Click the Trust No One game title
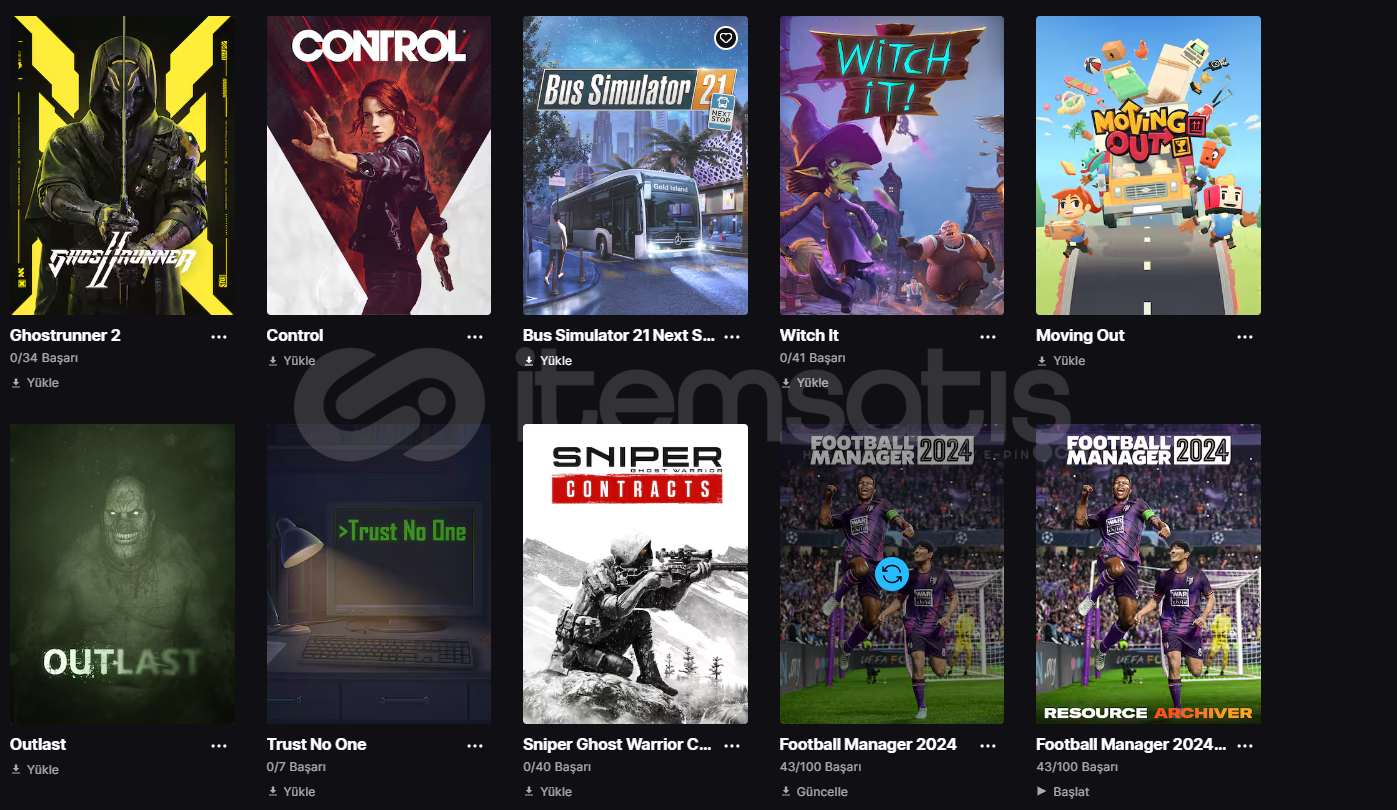This screenshot has height=810, width=1397. pos(316,744)
